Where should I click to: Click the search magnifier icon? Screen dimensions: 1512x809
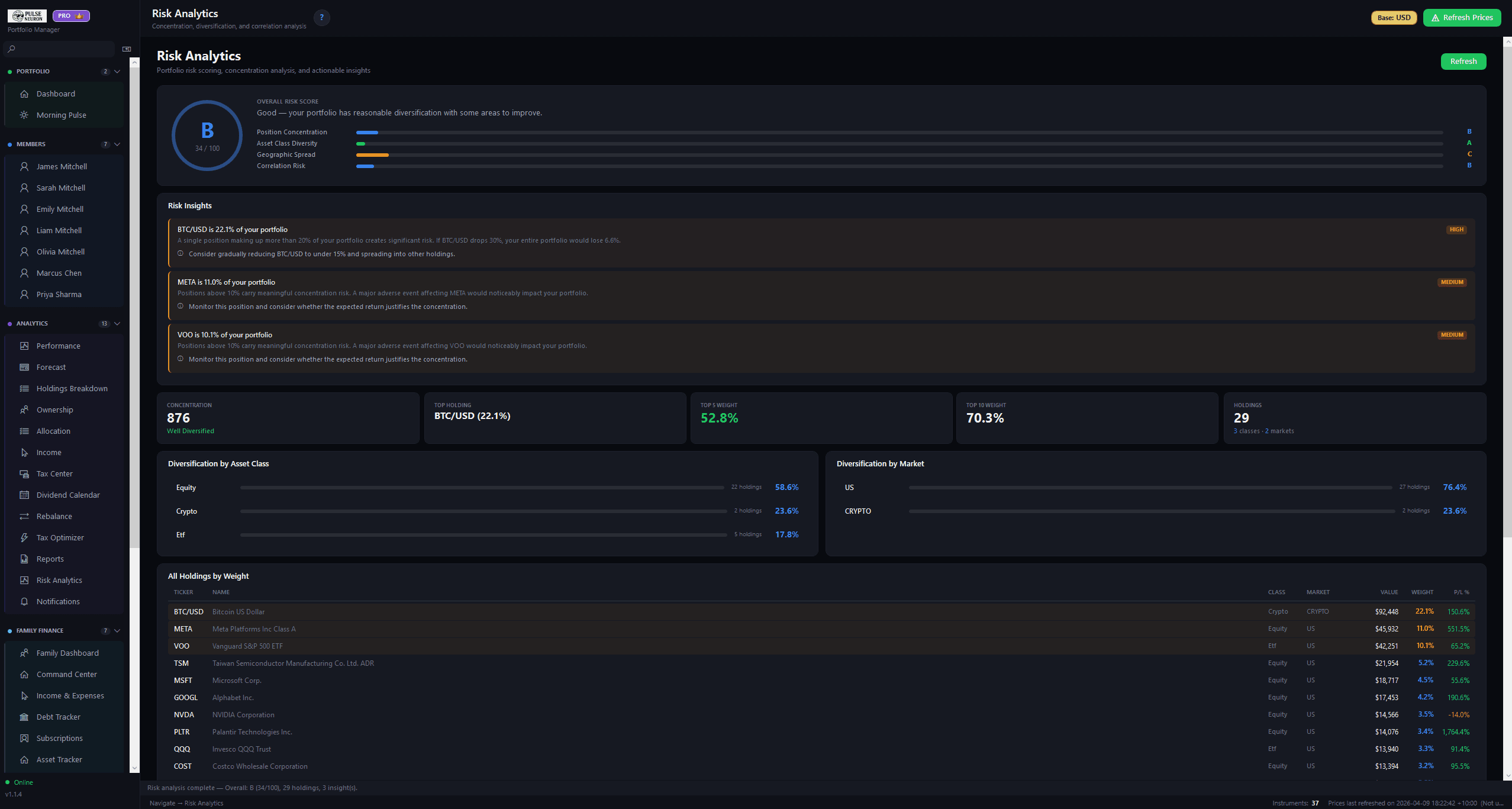coord(11,49)
